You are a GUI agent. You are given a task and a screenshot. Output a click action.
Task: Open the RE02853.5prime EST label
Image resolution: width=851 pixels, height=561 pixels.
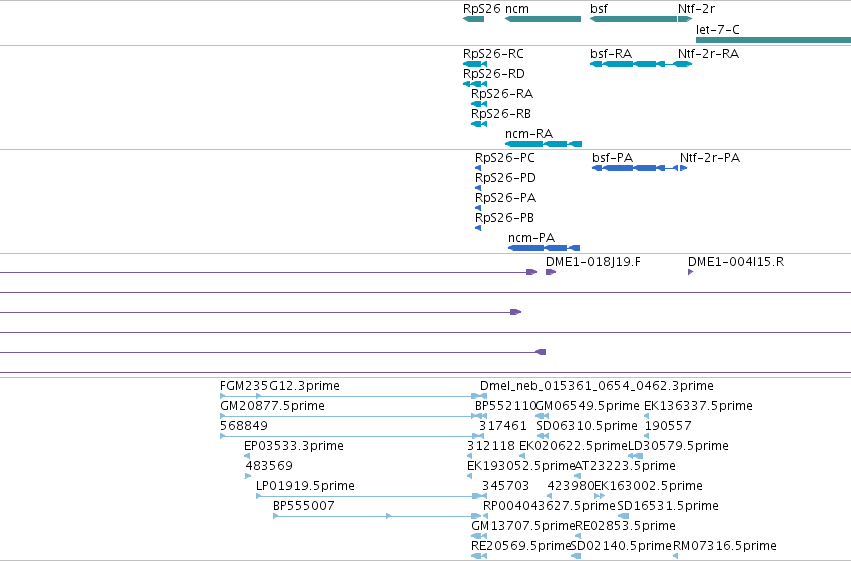click(x=625, y=526)
